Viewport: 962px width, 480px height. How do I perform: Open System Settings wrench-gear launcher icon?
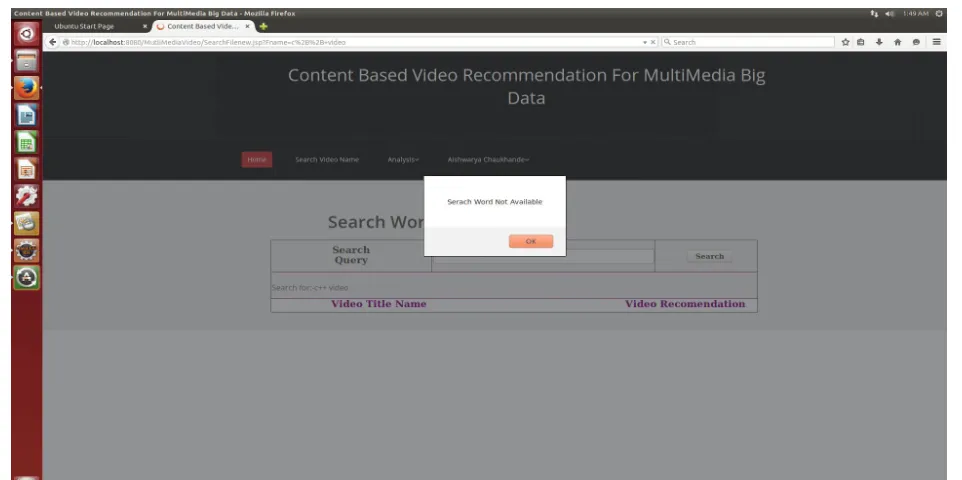tap(26, 196)
